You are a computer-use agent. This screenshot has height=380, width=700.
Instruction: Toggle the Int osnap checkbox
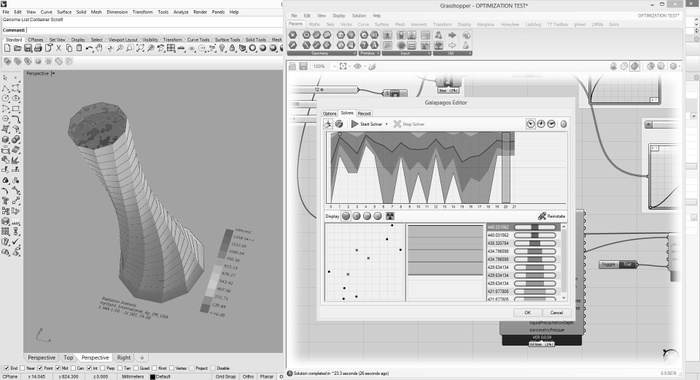(89, 368)
